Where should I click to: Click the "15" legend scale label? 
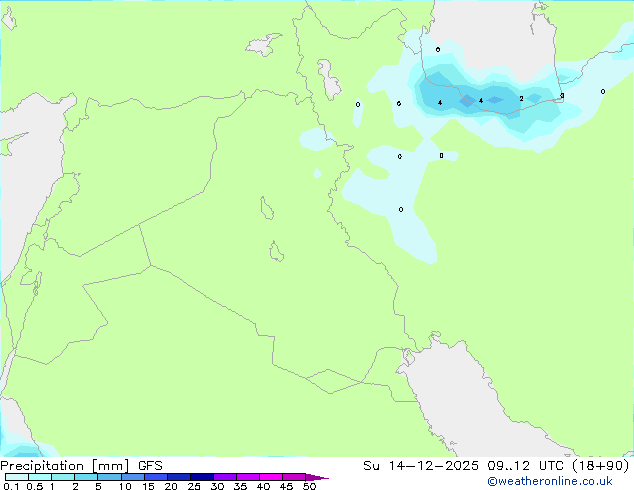point(148,486)
